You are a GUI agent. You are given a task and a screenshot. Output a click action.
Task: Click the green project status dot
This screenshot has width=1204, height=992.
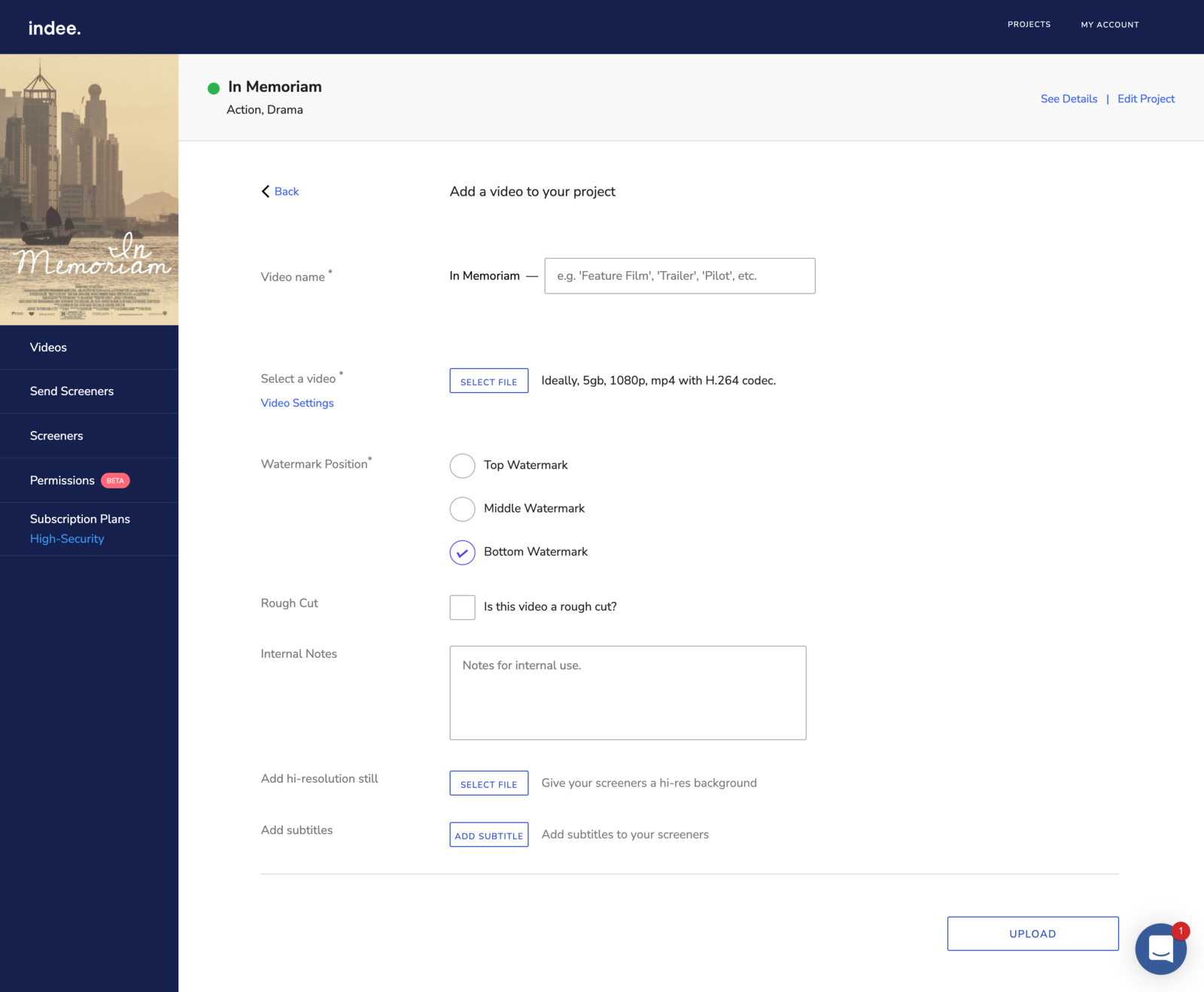point(214,89)
